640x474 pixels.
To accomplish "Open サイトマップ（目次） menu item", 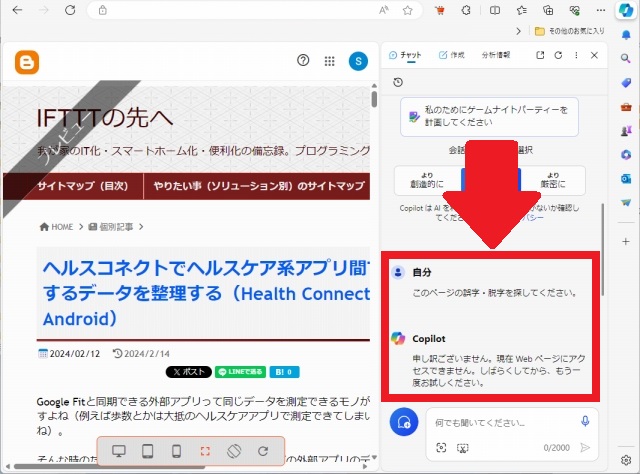I will 83,186.
